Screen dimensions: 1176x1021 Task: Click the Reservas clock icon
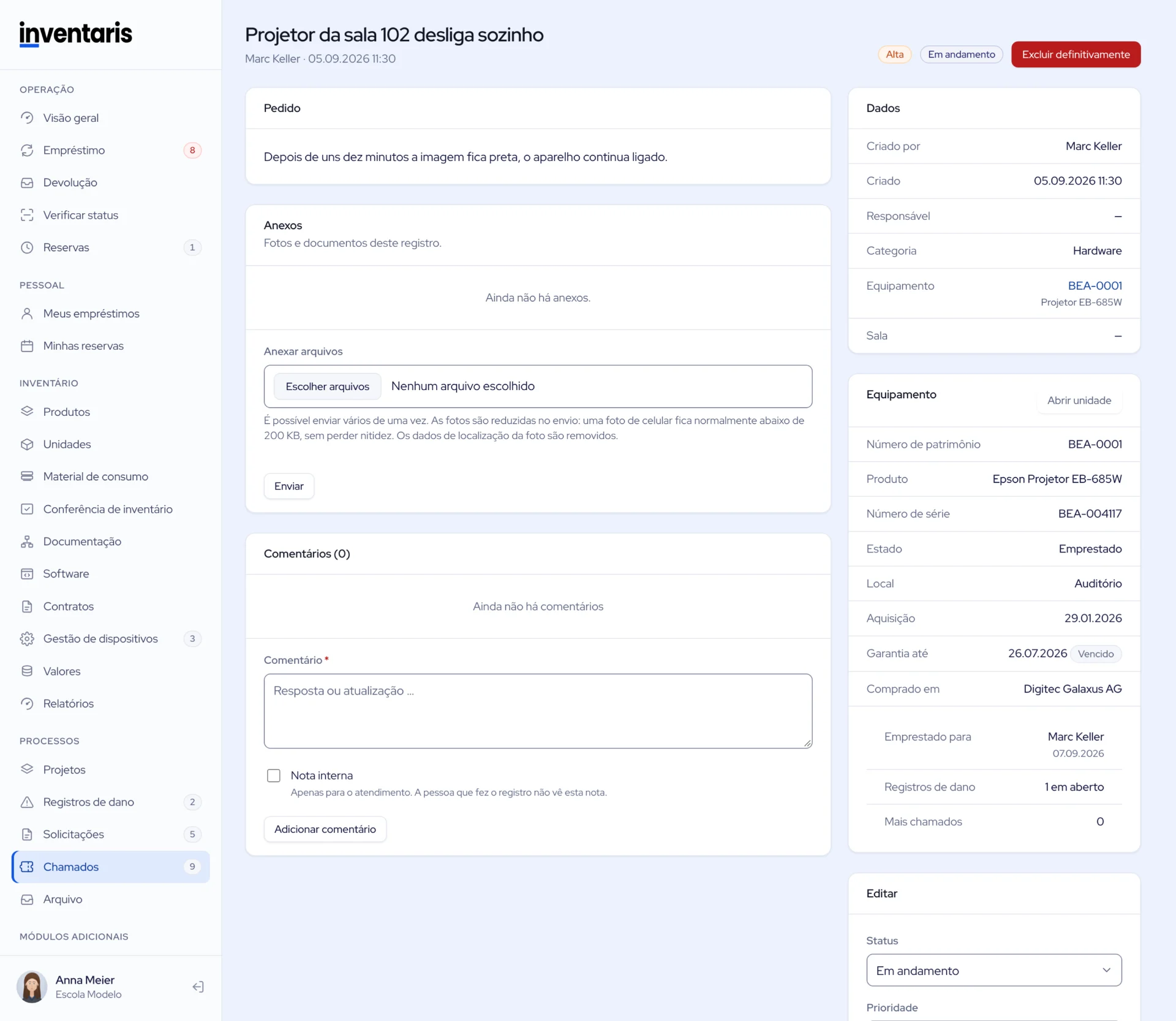click(x=27, y=247)
